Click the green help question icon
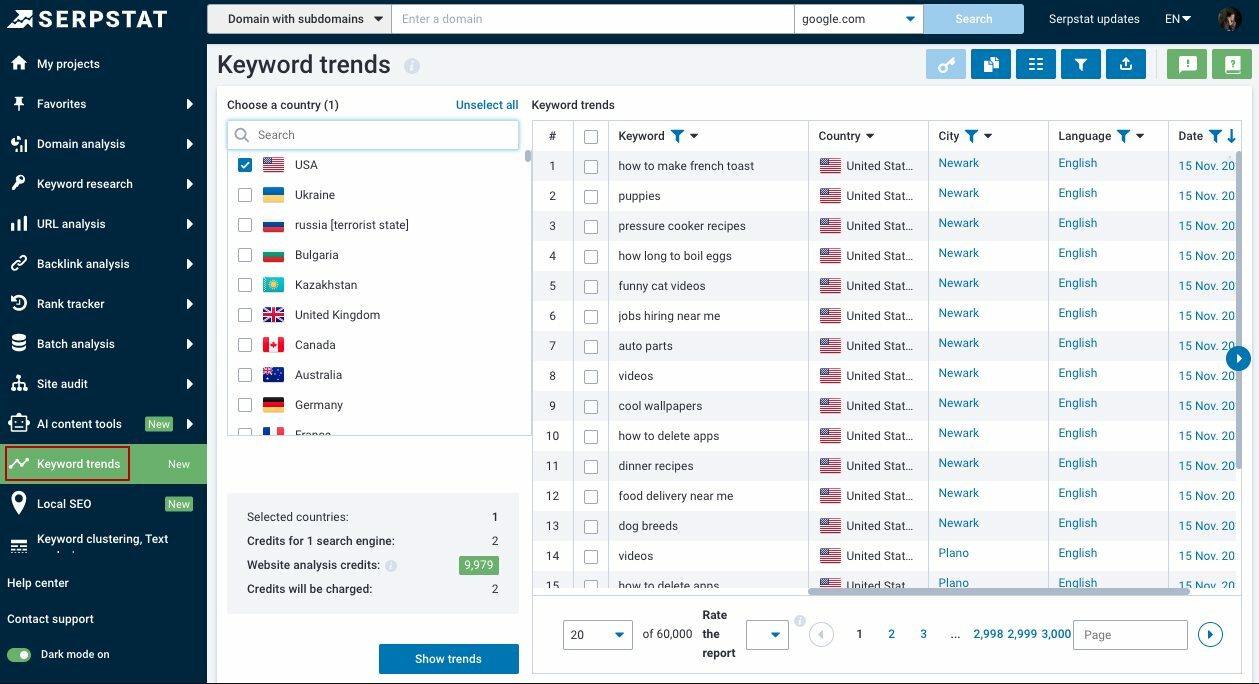The height and width of the screenshot is (684, 1259). pos(1231,64)
